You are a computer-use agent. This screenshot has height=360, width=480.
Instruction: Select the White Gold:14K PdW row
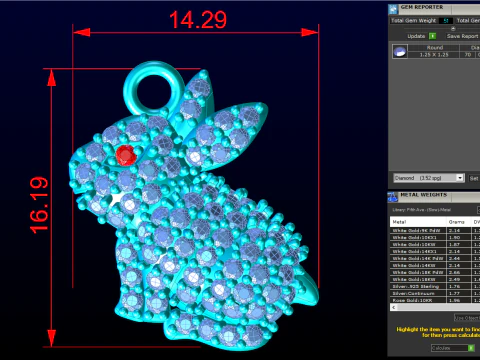pyautogui.click(x=435, y=258)
